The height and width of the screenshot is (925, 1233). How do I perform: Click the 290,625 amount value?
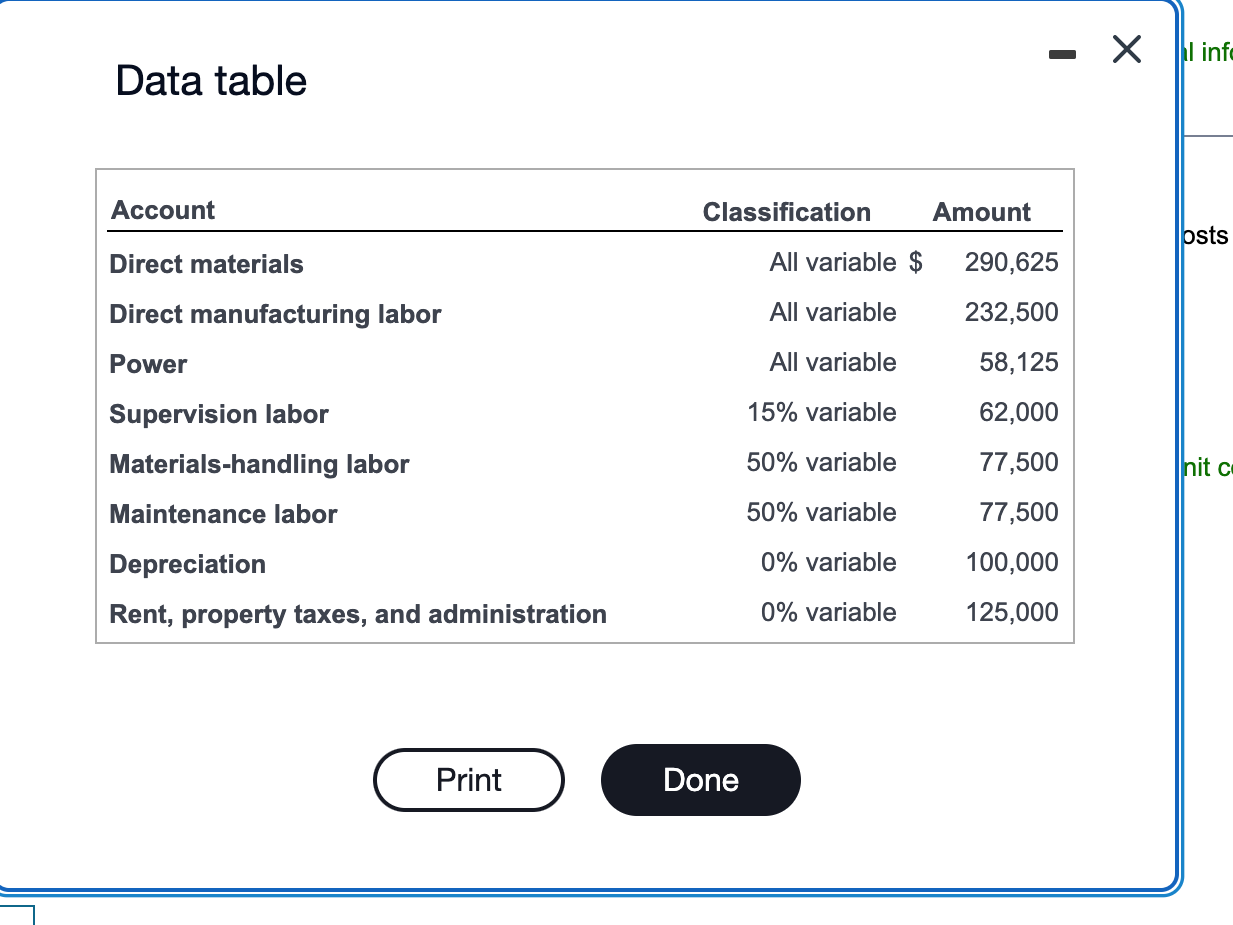[x=1011, y=262]
